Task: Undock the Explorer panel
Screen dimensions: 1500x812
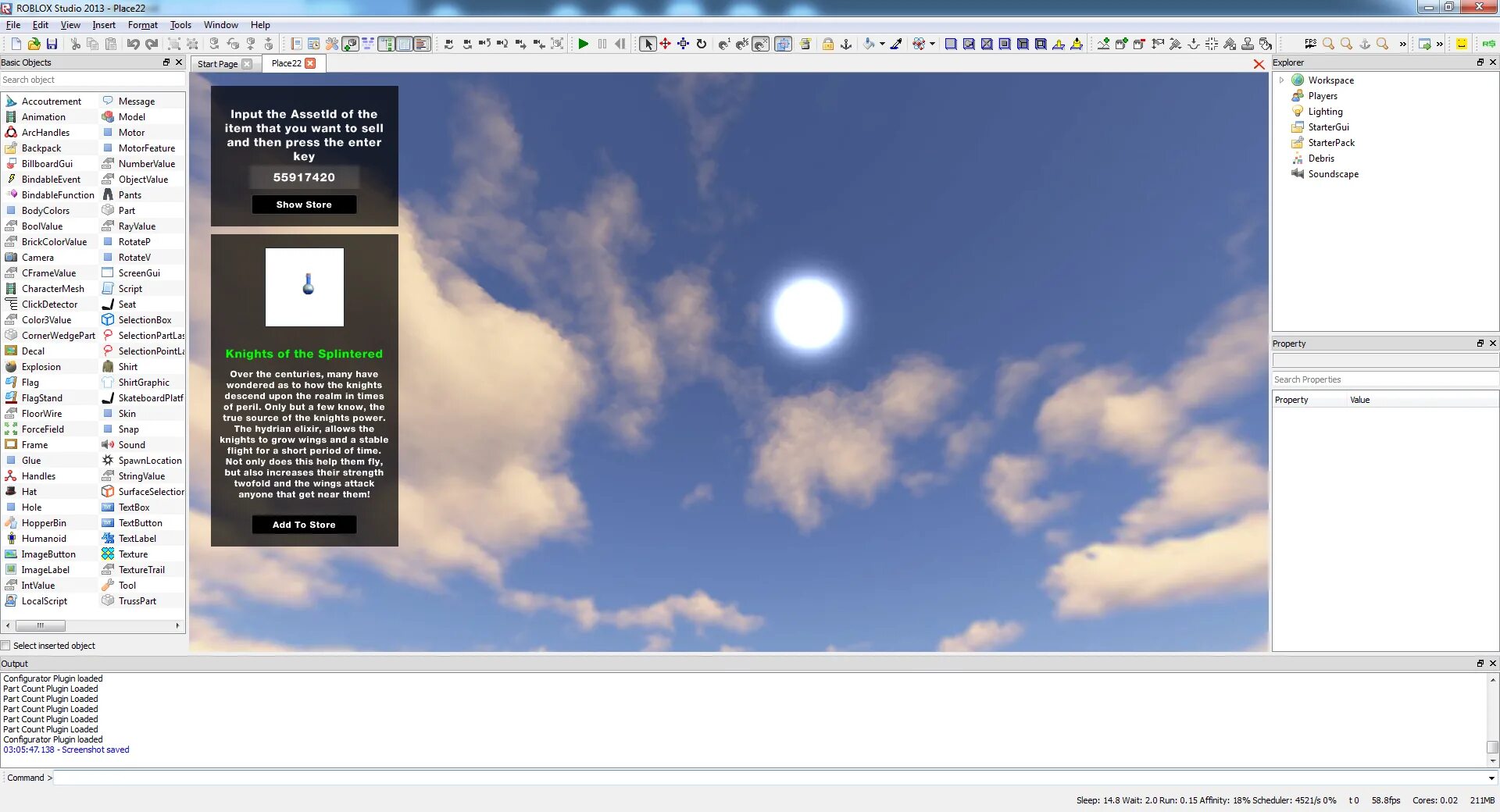Action: tap(1480, 62)
